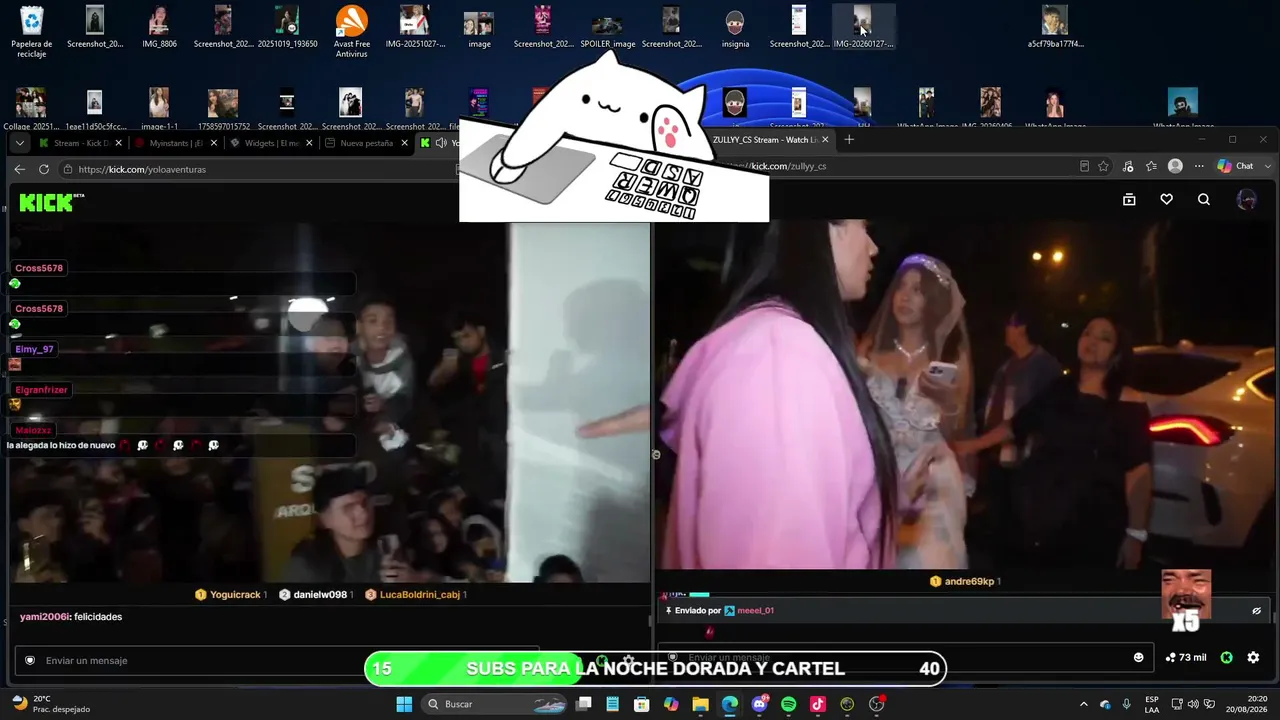This screenshot has height=720, width=1280.
Task: Open Edge favorites list
Action: (1152, 166)
